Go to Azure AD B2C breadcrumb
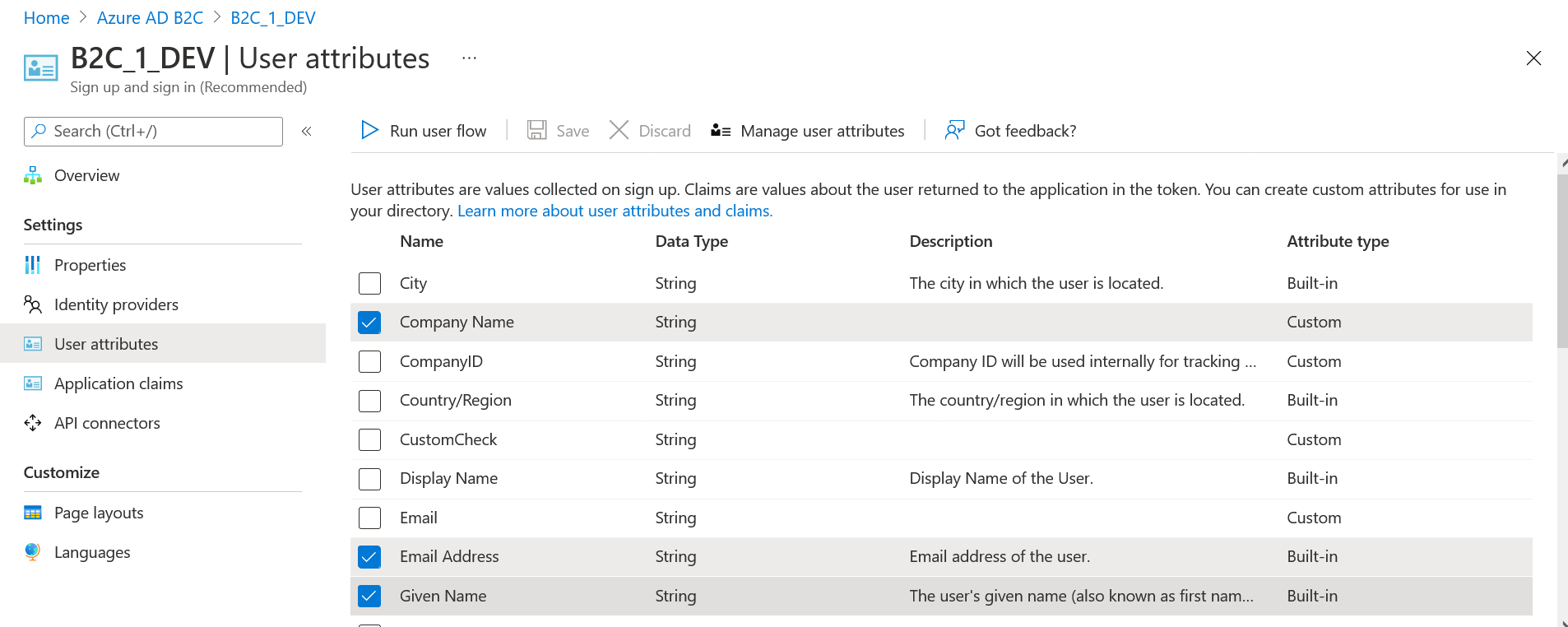1568x627 pixels. [150, 18]
